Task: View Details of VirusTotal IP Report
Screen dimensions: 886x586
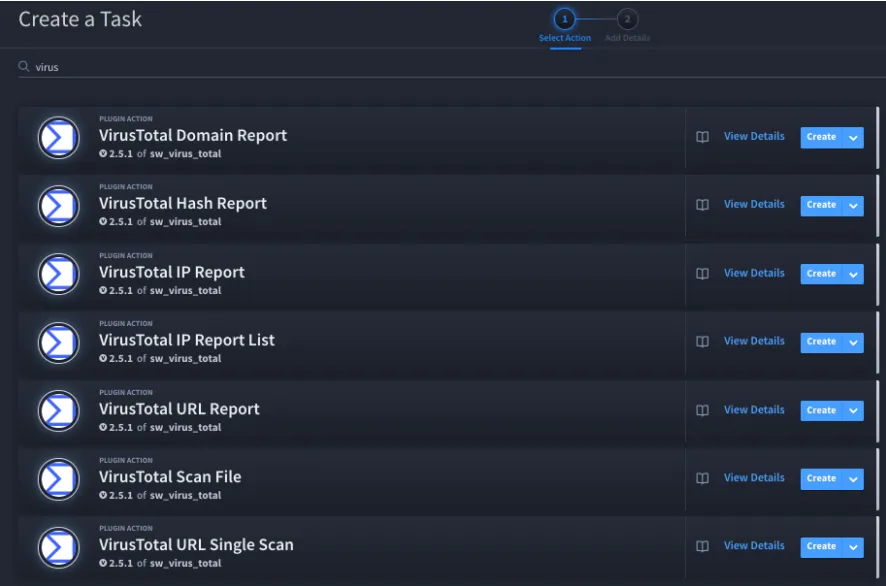Action: coord(754,273)
